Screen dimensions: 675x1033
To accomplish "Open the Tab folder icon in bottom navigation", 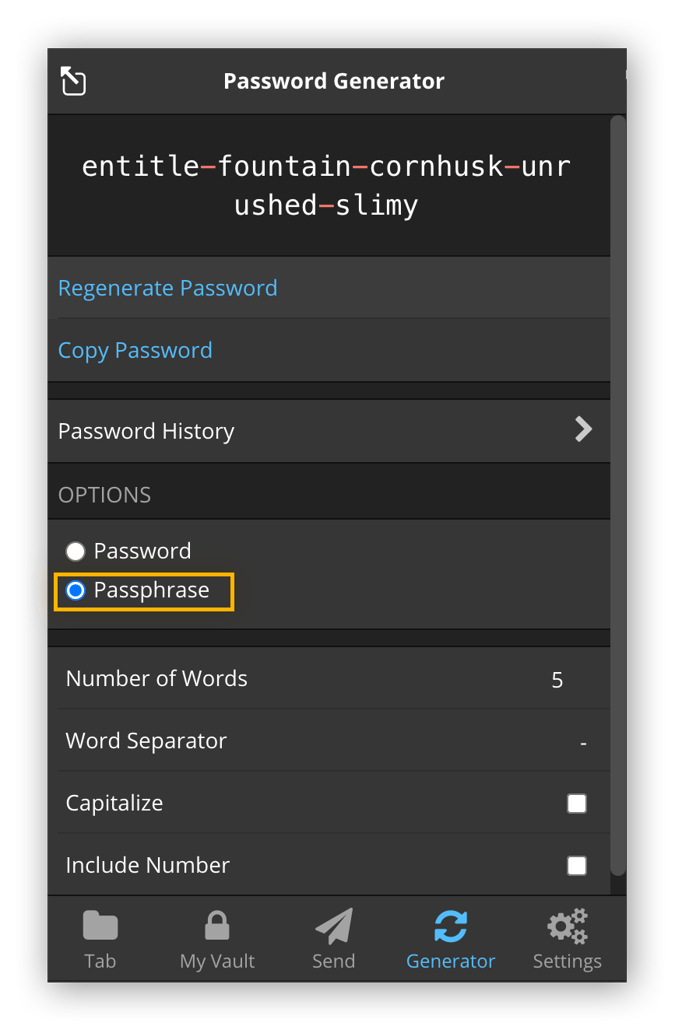I will tap(100, 926).
